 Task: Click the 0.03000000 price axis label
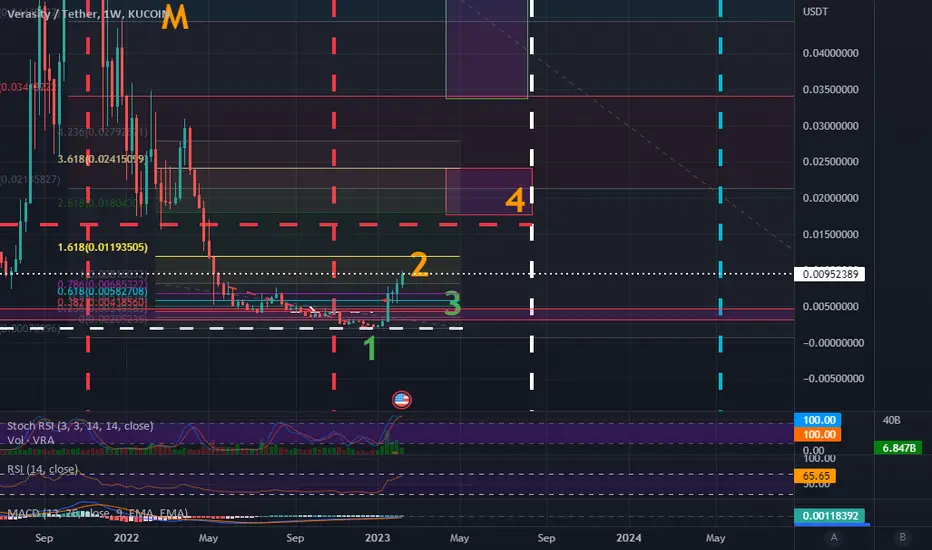click(830, 126)
